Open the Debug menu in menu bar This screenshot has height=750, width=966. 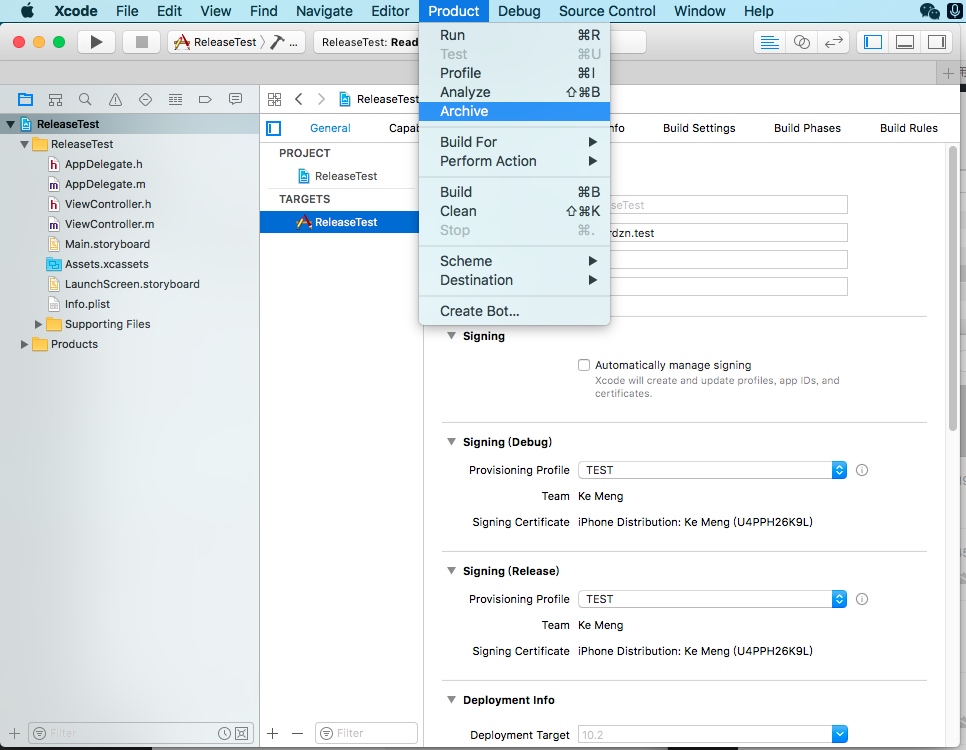519,11
